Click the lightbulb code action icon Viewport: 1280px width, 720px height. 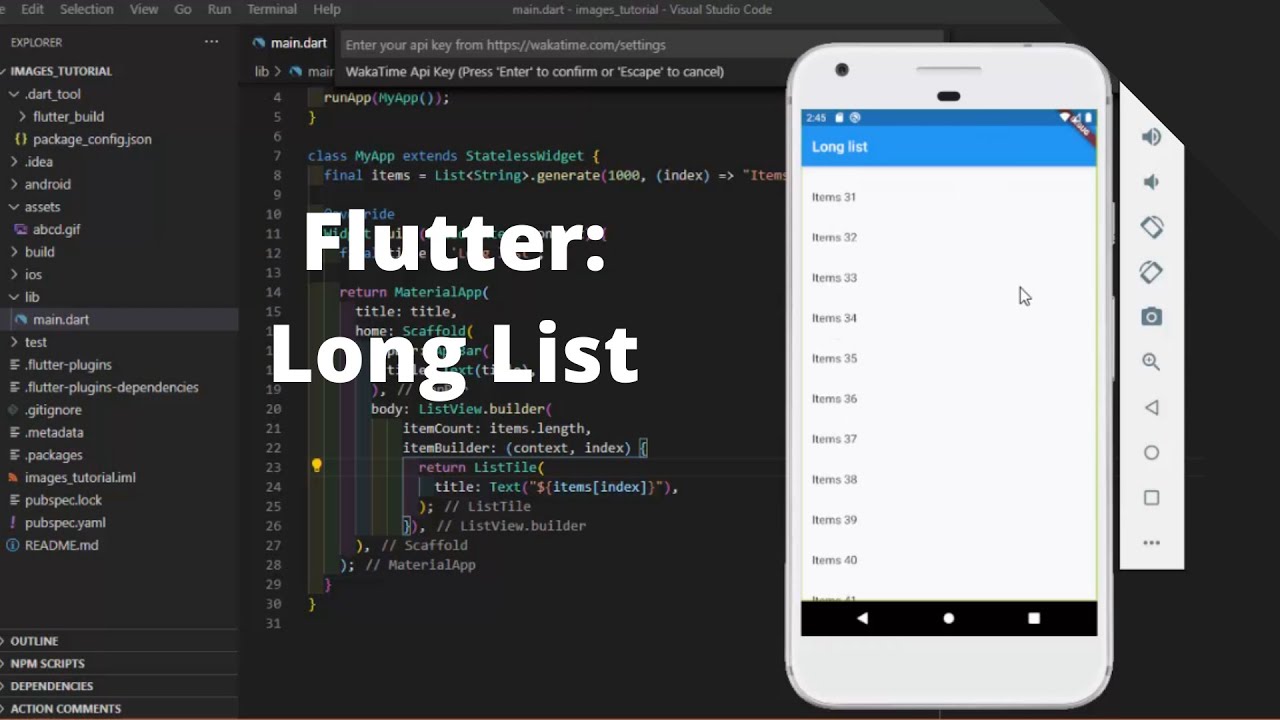pos(317,465)
